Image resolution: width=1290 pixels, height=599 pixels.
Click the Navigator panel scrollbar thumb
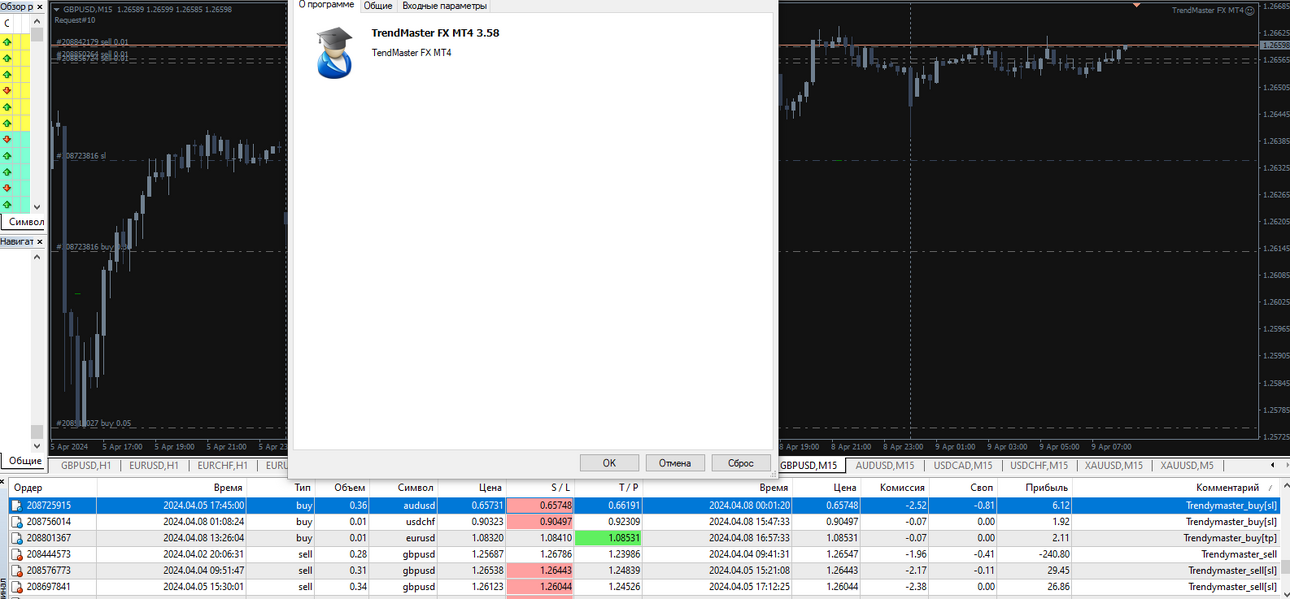[37, 432]
